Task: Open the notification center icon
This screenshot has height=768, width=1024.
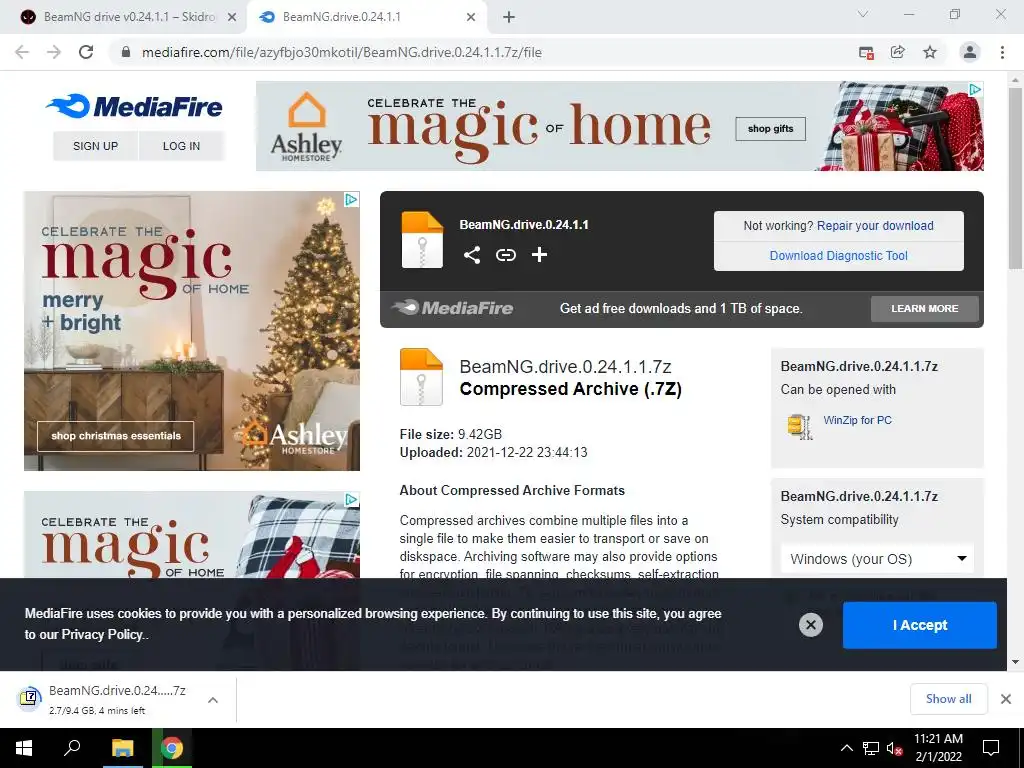Action: coord(991,748)
